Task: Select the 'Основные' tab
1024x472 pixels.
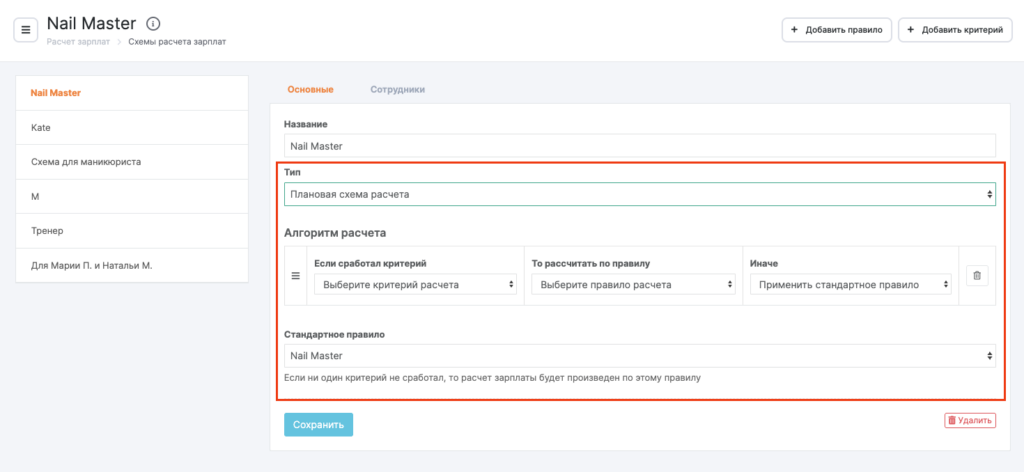Action: [310, 89]
